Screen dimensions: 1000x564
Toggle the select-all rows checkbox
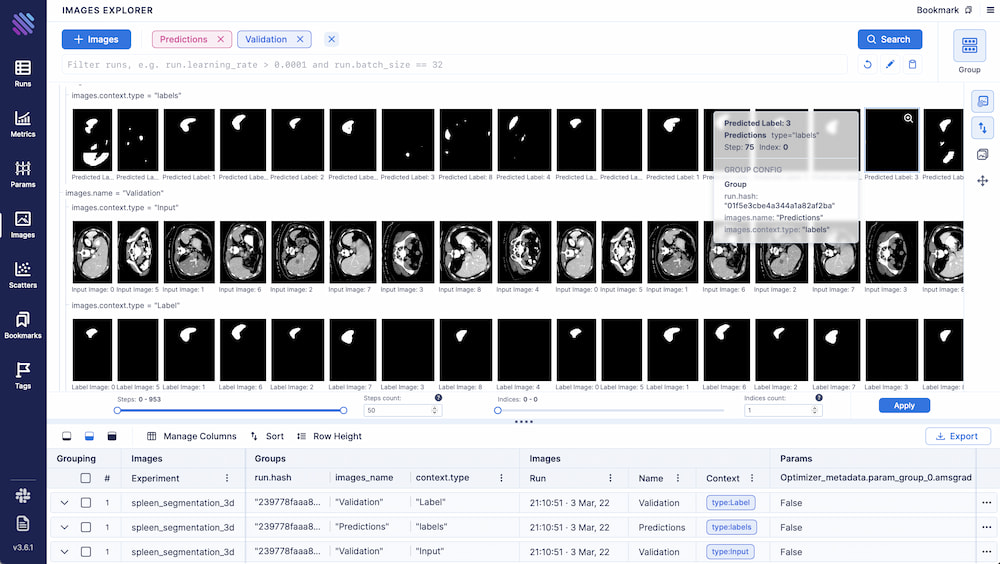85,478
